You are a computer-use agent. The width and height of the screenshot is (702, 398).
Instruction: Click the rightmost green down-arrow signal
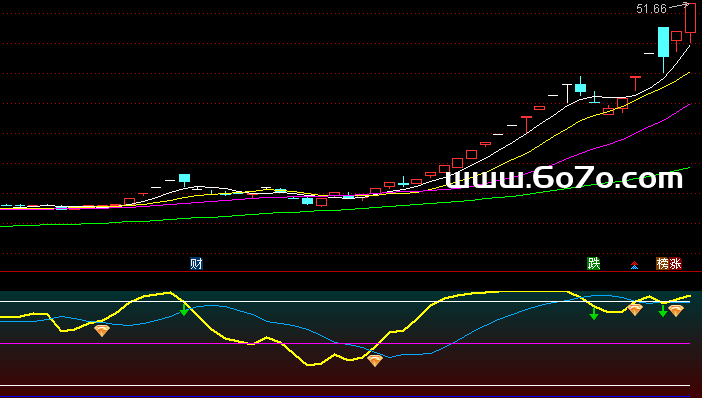coord(663,311)
